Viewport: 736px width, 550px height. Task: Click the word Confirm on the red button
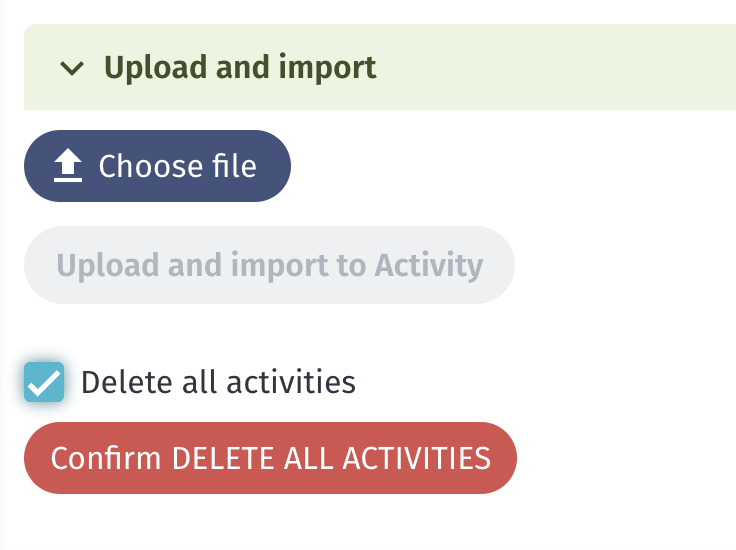point(106,458)
